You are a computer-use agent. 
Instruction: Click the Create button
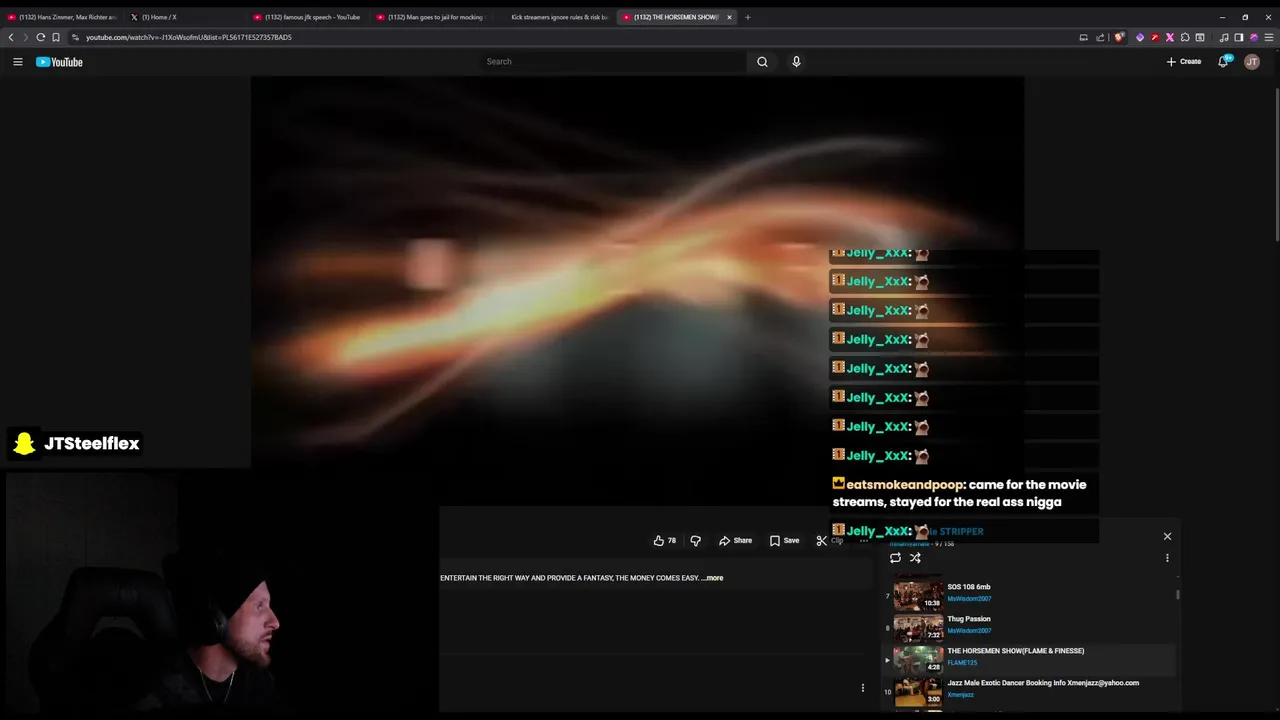click(1184, 62)
